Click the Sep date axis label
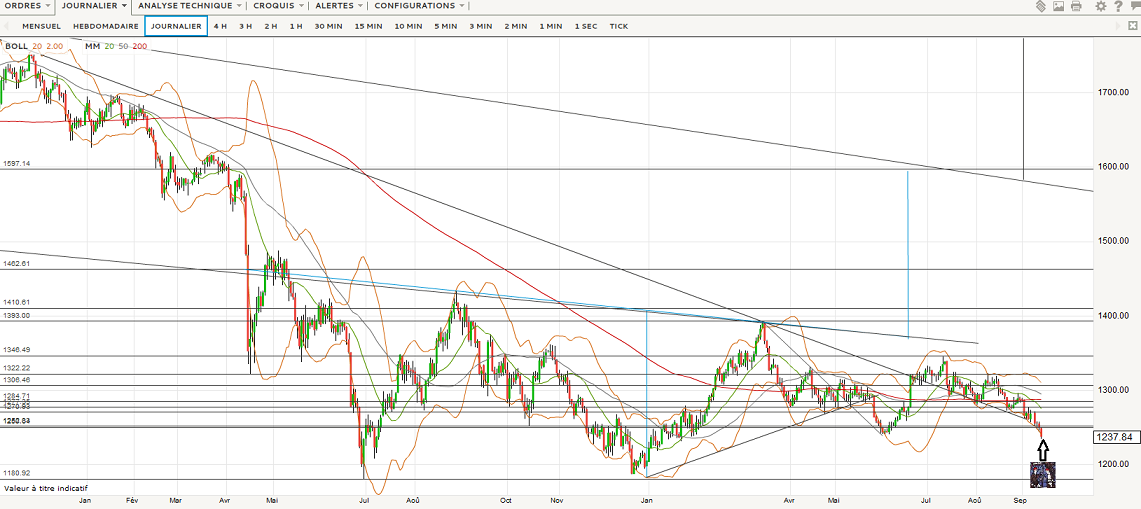The image size is (1141, 509). pyautogui.click(x=1020, y=501)
